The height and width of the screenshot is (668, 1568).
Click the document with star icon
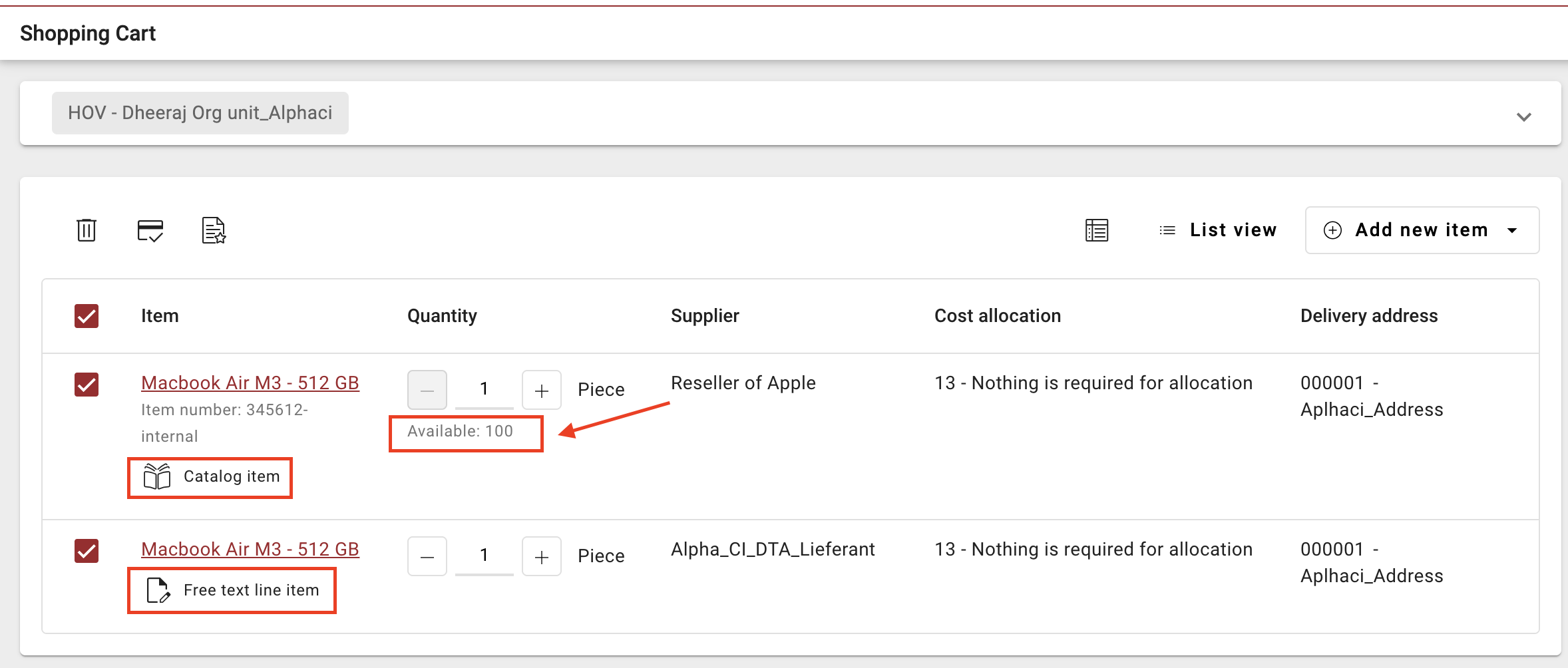click(x=213, y=230)
